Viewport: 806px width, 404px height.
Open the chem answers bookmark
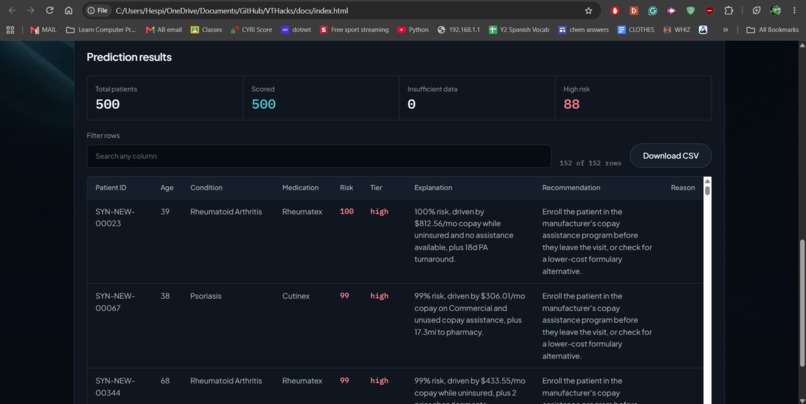(583, 30)
